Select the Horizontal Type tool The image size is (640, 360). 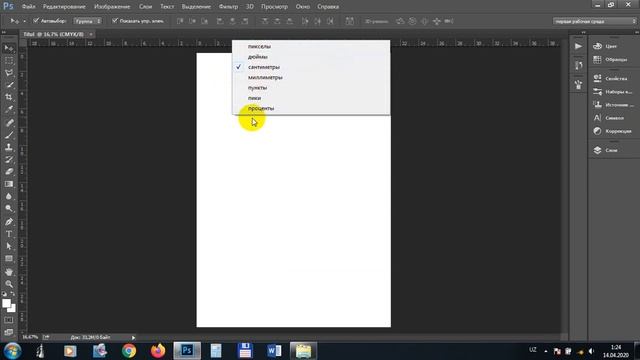9,234
